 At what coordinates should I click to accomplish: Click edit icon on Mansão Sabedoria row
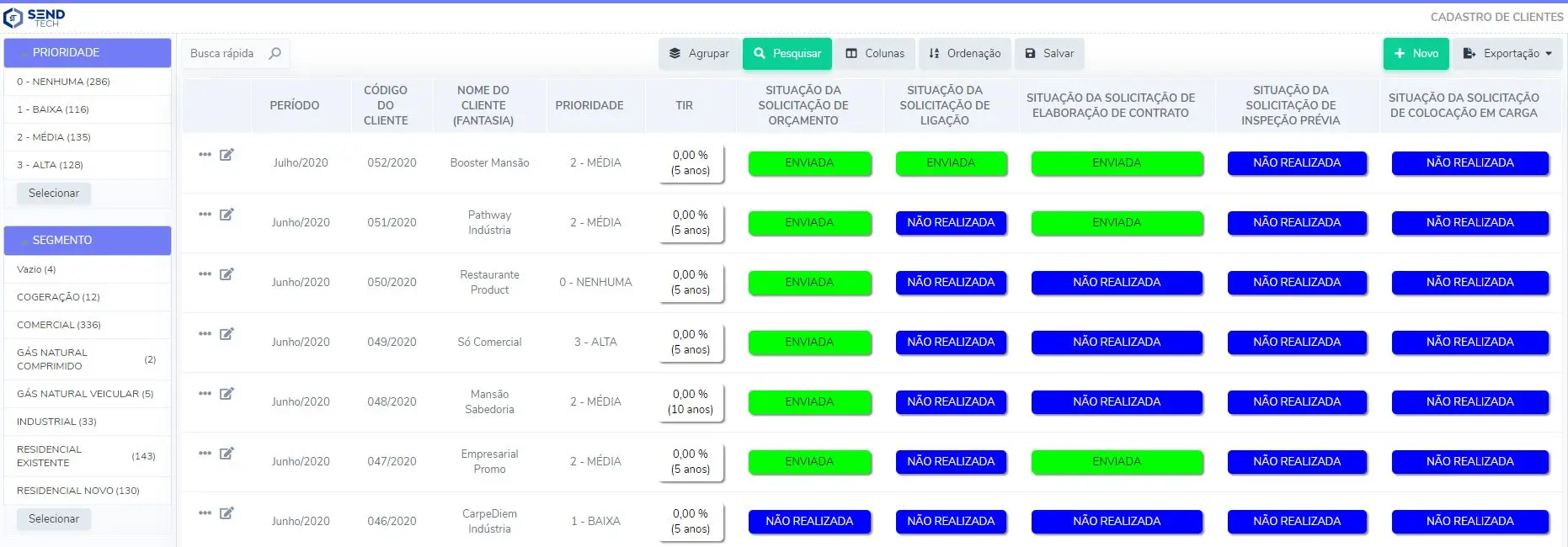click(x=227, y=394)
